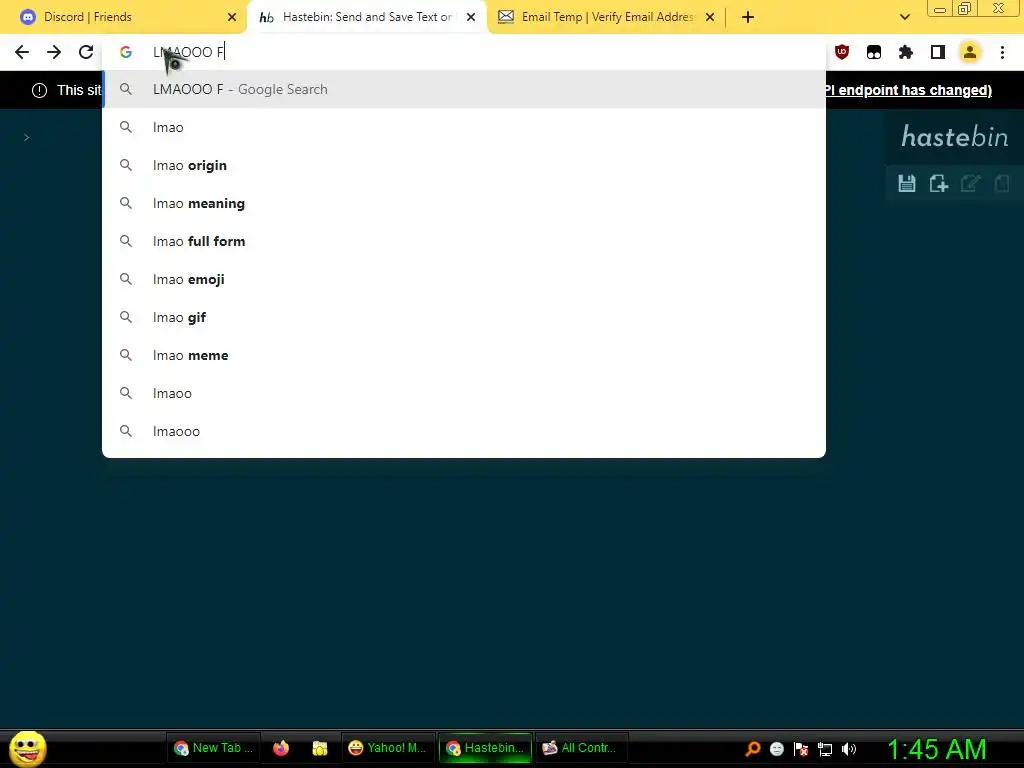
Task: Open the Extensions puzzle piece menu
Action: tap(906, 52)
